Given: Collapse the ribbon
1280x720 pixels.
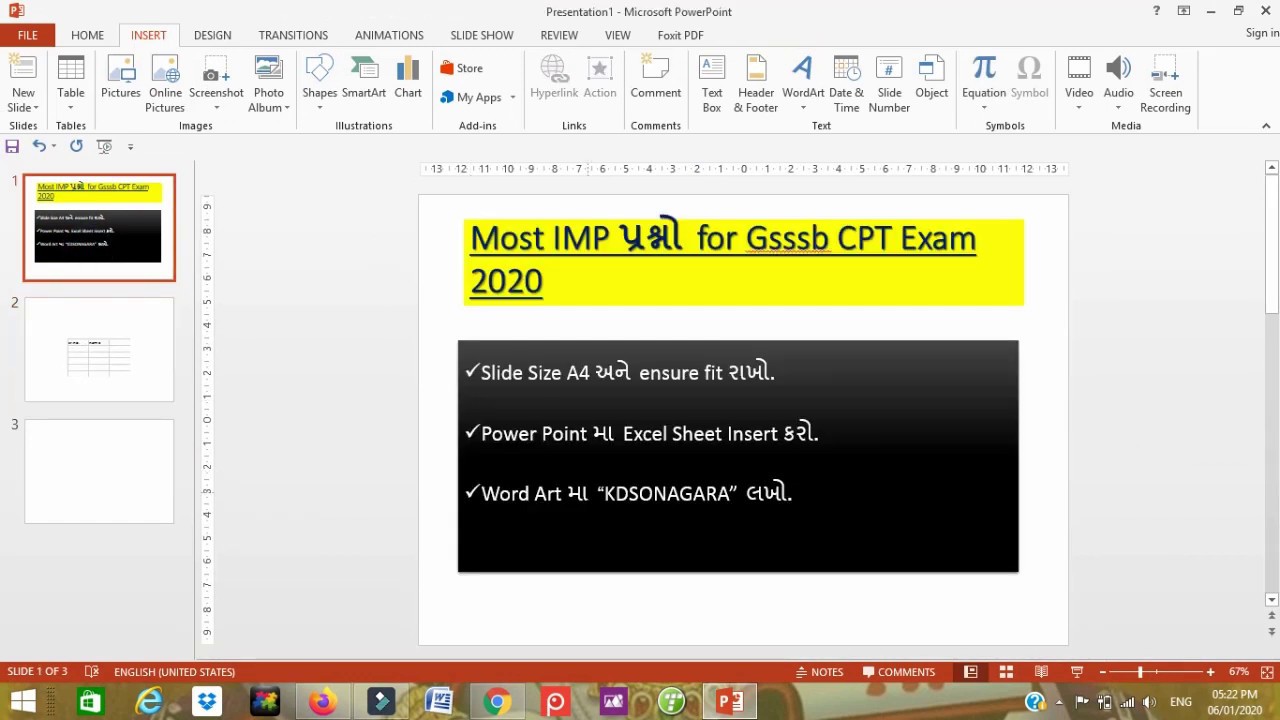Looking at the screenshot, I should click(x=1266, y=126).
